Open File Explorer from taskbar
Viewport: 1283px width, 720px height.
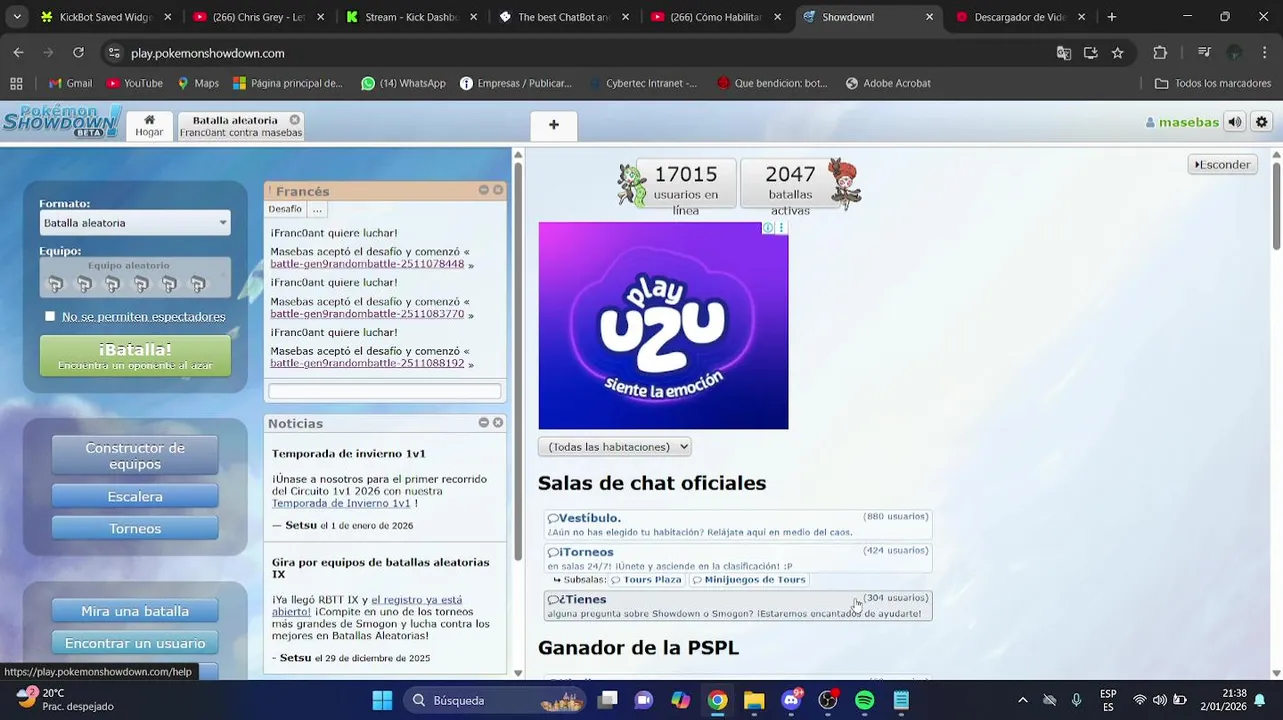[754, 700]
